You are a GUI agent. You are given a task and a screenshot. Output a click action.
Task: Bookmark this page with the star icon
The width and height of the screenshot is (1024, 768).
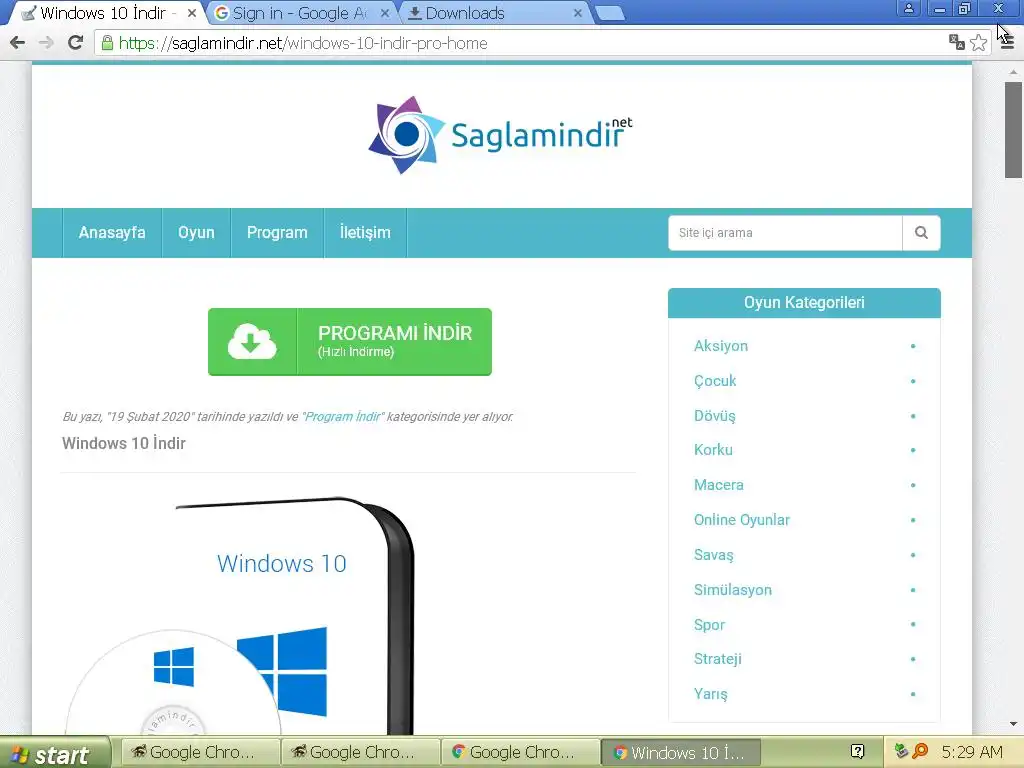[978, 42]
